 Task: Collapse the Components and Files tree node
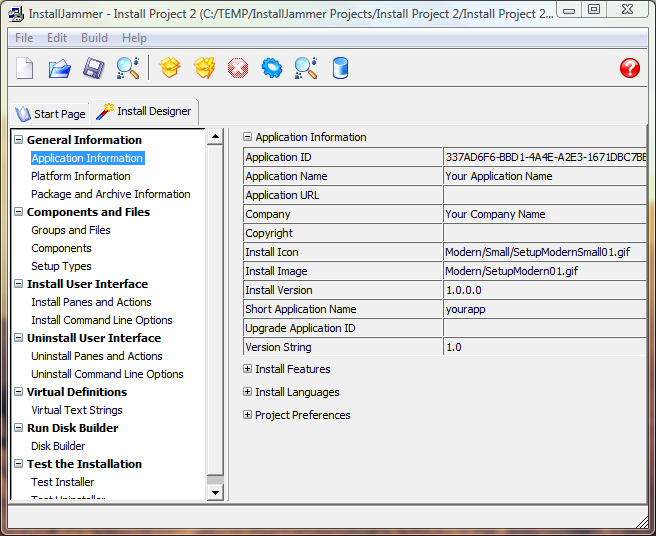tap(18, 212)
